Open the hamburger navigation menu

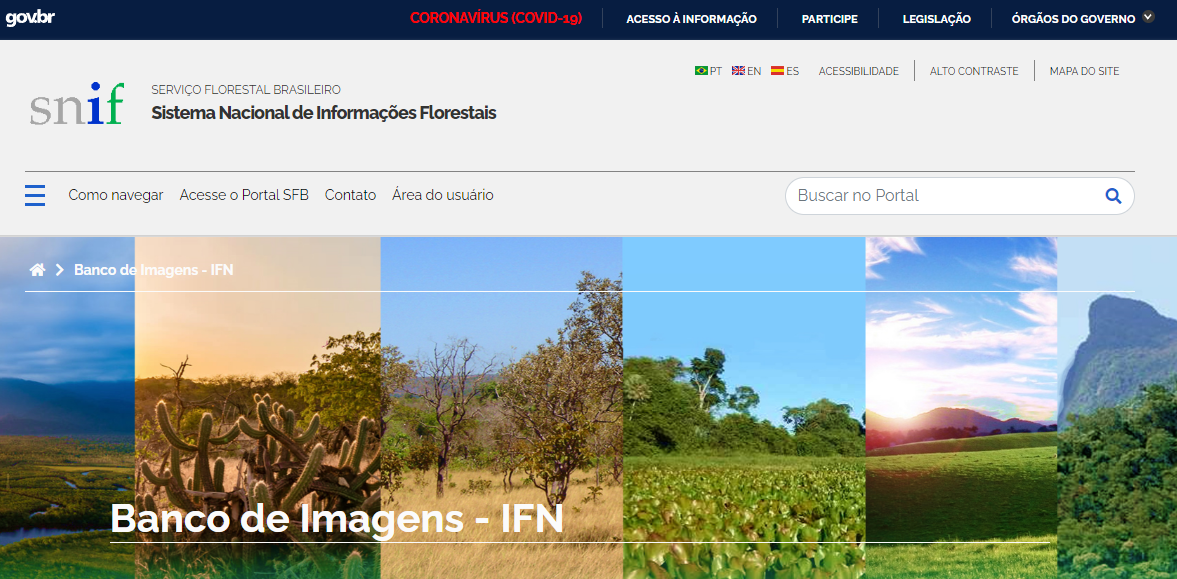tap(35, 195)
